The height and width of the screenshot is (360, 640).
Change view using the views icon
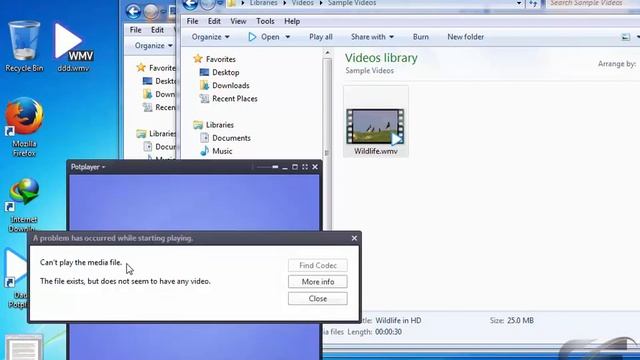626,37
